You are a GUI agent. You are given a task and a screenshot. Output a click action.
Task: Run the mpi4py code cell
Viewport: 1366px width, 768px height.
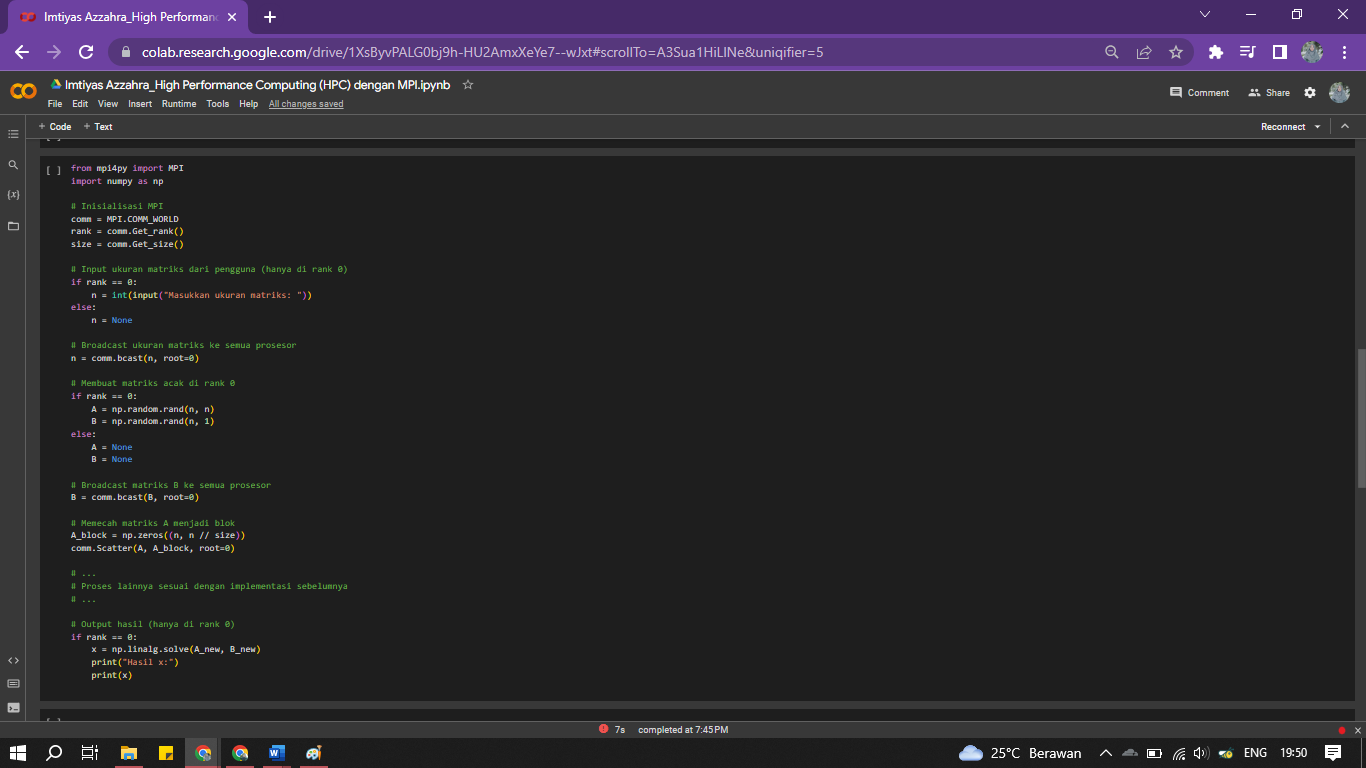click(53, 170)
